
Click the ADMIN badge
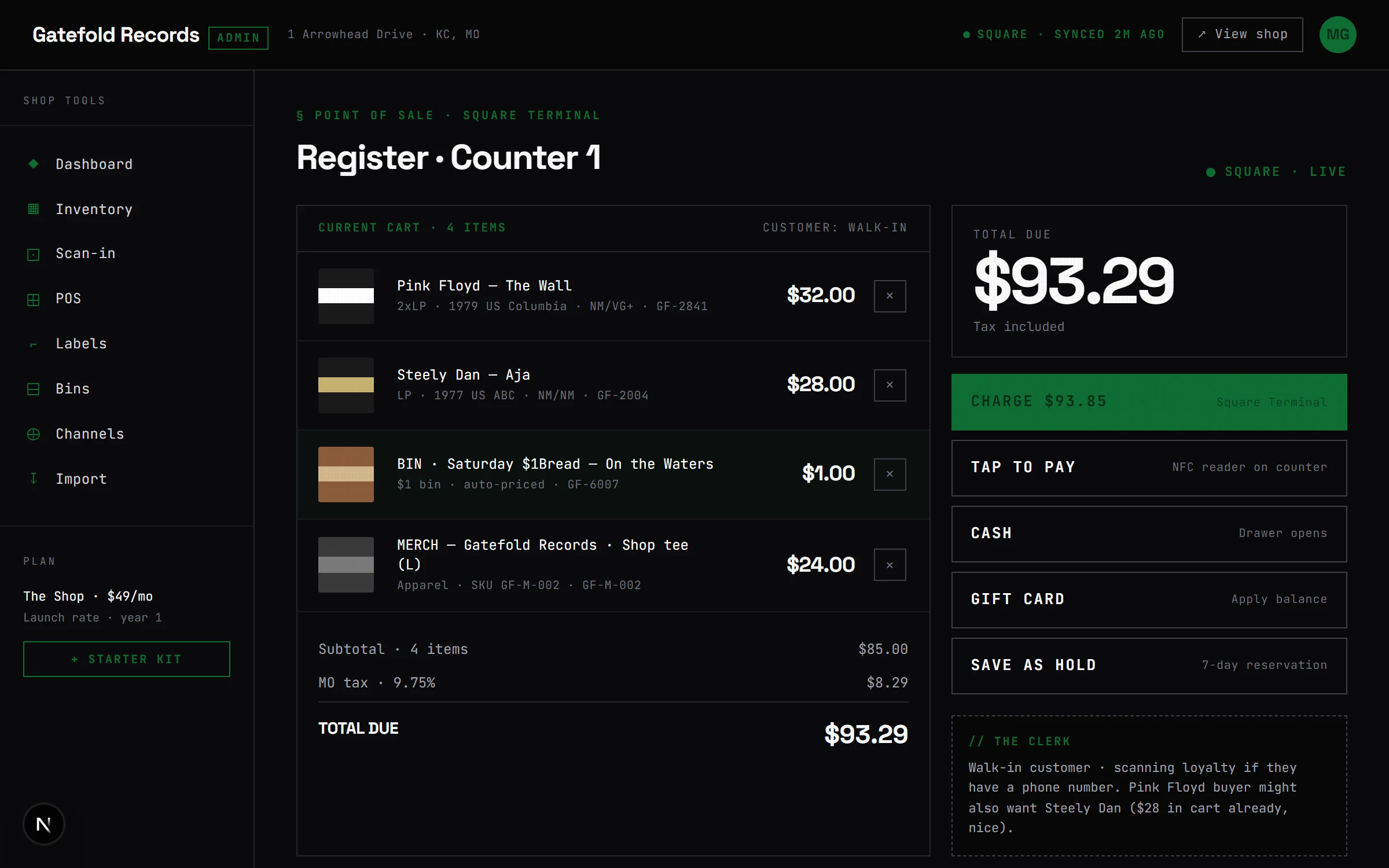238,38
